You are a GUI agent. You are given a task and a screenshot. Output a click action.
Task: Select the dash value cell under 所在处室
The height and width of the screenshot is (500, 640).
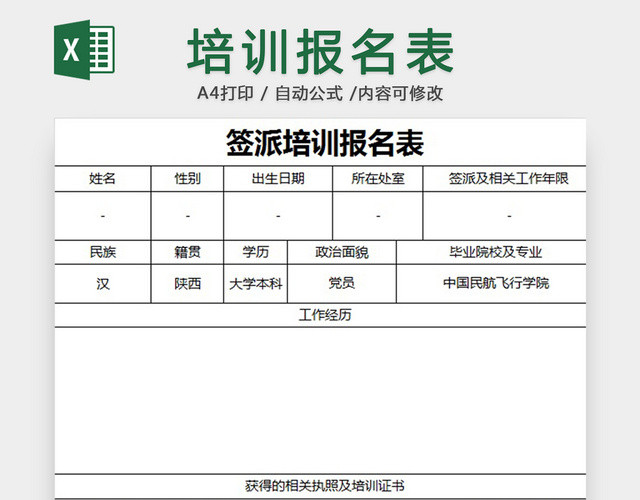[378, 216]
